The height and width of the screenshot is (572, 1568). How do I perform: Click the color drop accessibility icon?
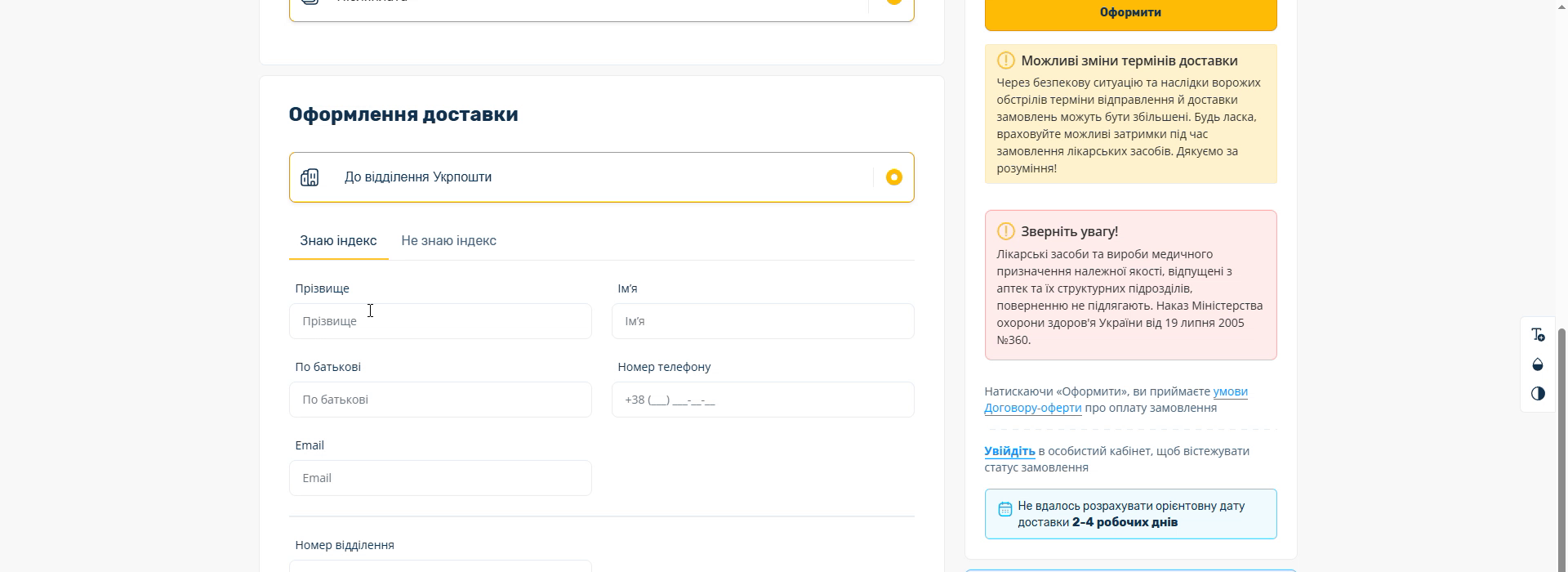click(1538, 364)
